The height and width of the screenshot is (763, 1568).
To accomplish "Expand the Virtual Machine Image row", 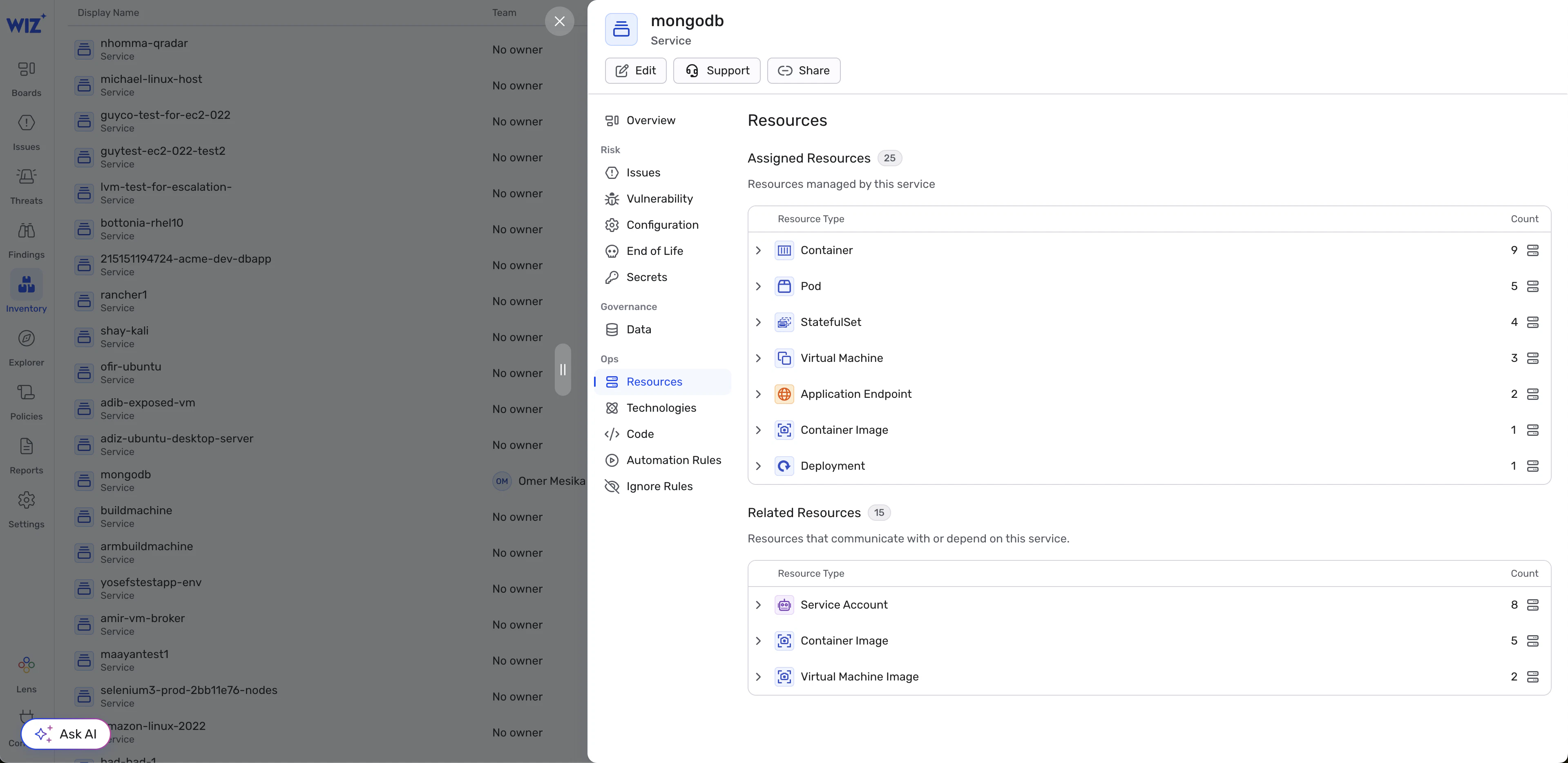I will click(758, 676).
